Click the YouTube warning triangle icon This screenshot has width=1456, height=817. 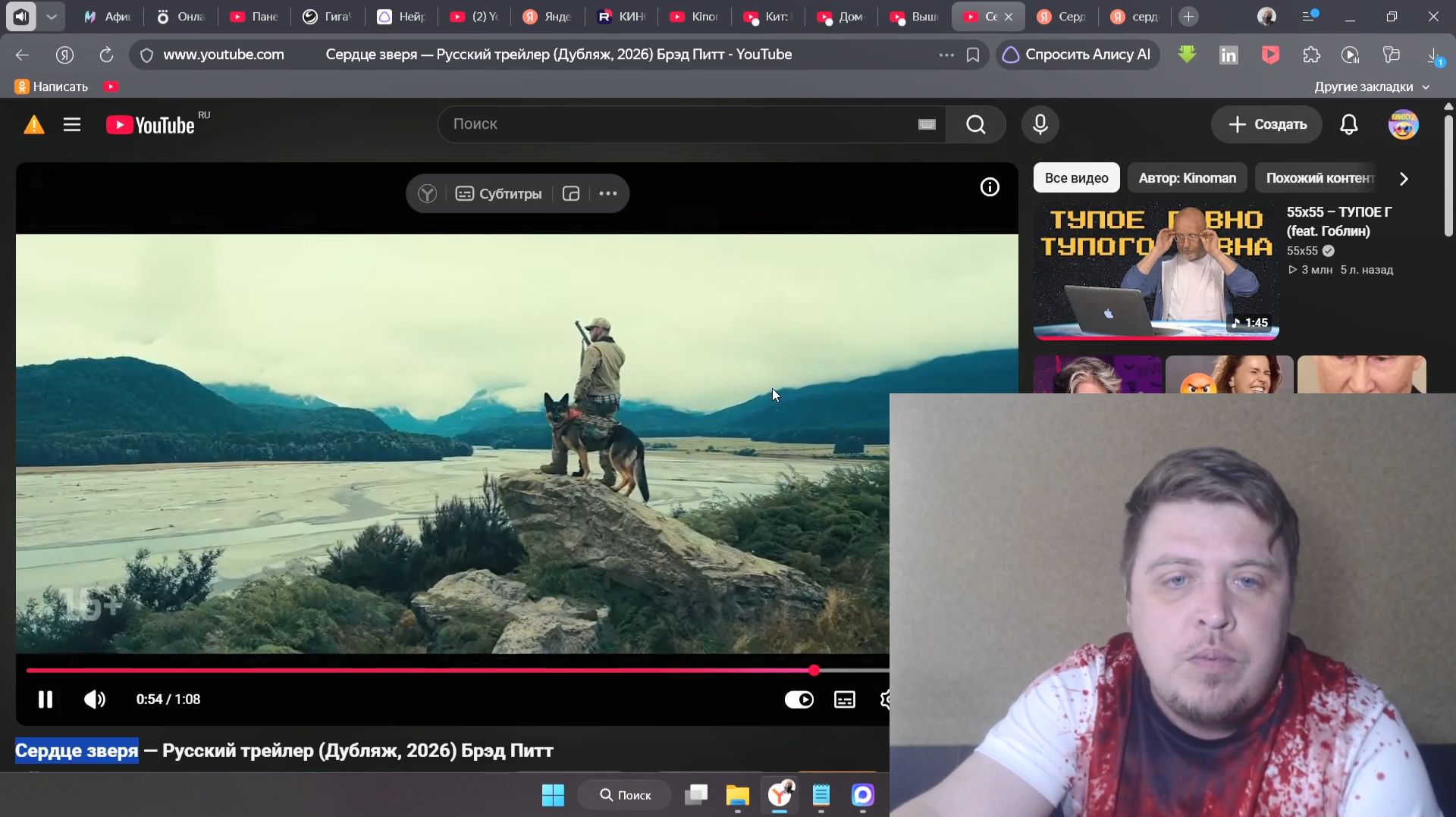(x=34, y=124)
